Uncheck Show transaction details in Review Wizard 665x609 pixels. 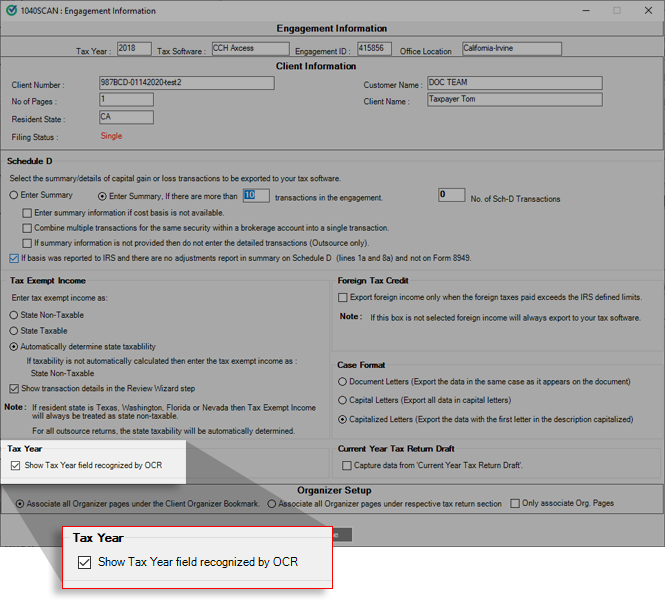coord(14,389)
